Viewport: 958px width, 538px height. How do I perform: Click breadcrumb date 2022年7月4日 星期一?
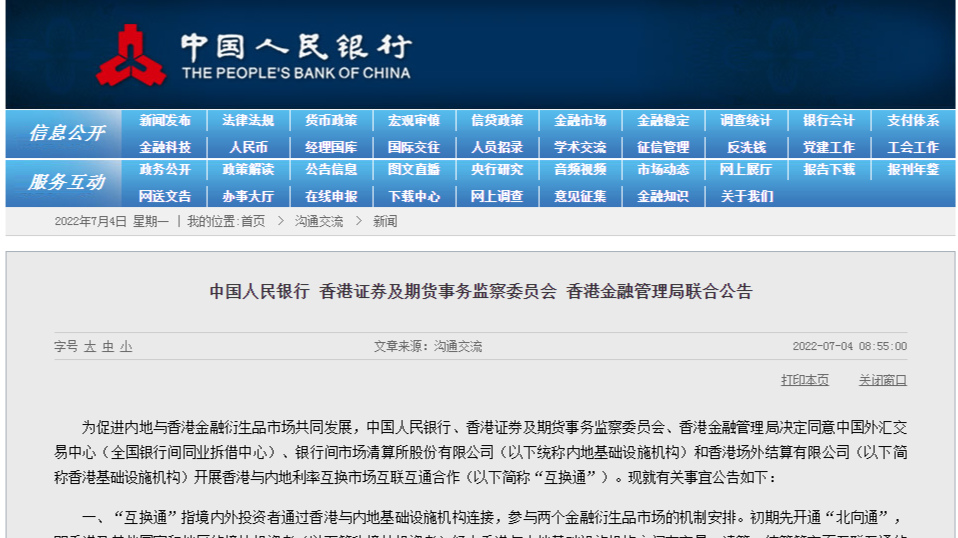112,221
